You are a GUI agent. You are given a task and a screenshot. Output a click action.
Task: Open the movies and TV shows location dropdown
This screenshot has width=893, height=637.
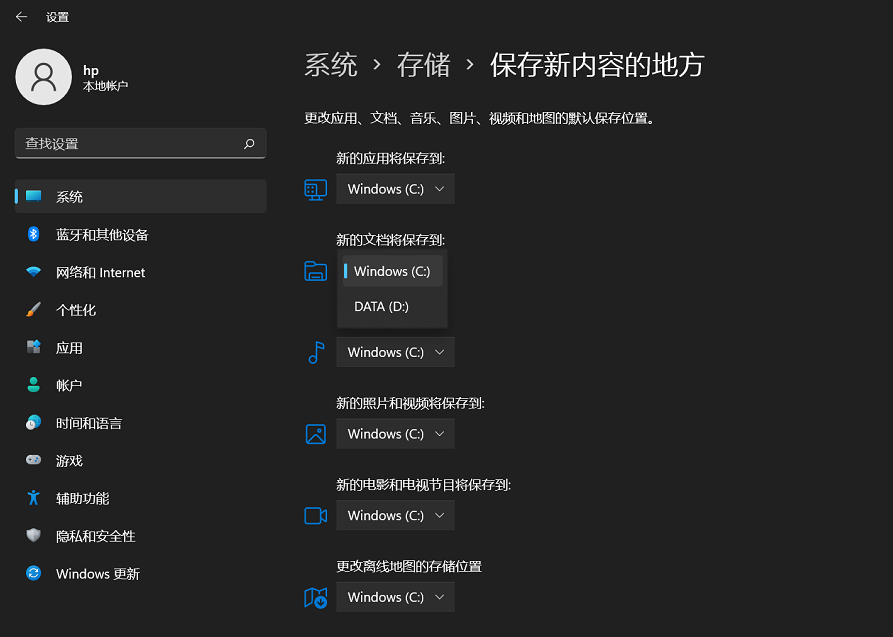[395, 515]
